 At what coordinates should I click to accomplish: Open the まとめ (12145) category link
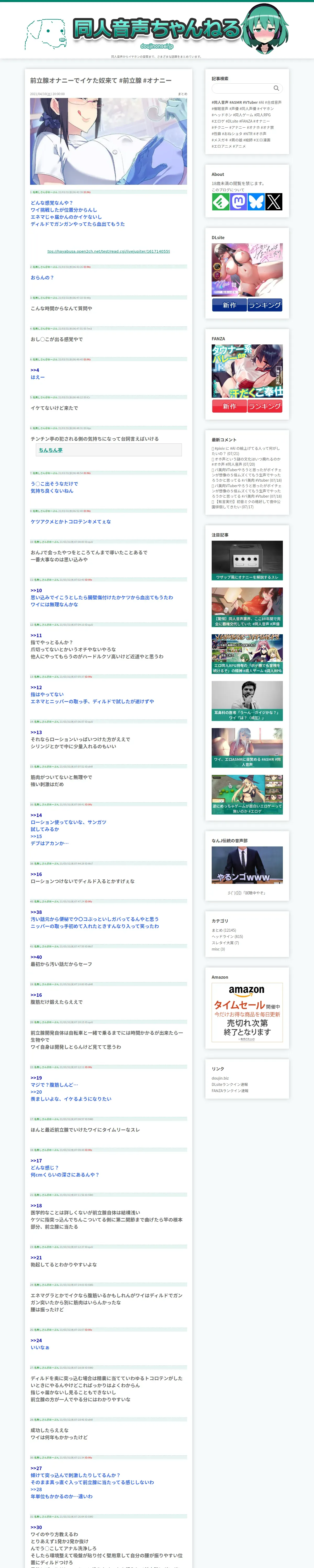(x=224, y=930)
